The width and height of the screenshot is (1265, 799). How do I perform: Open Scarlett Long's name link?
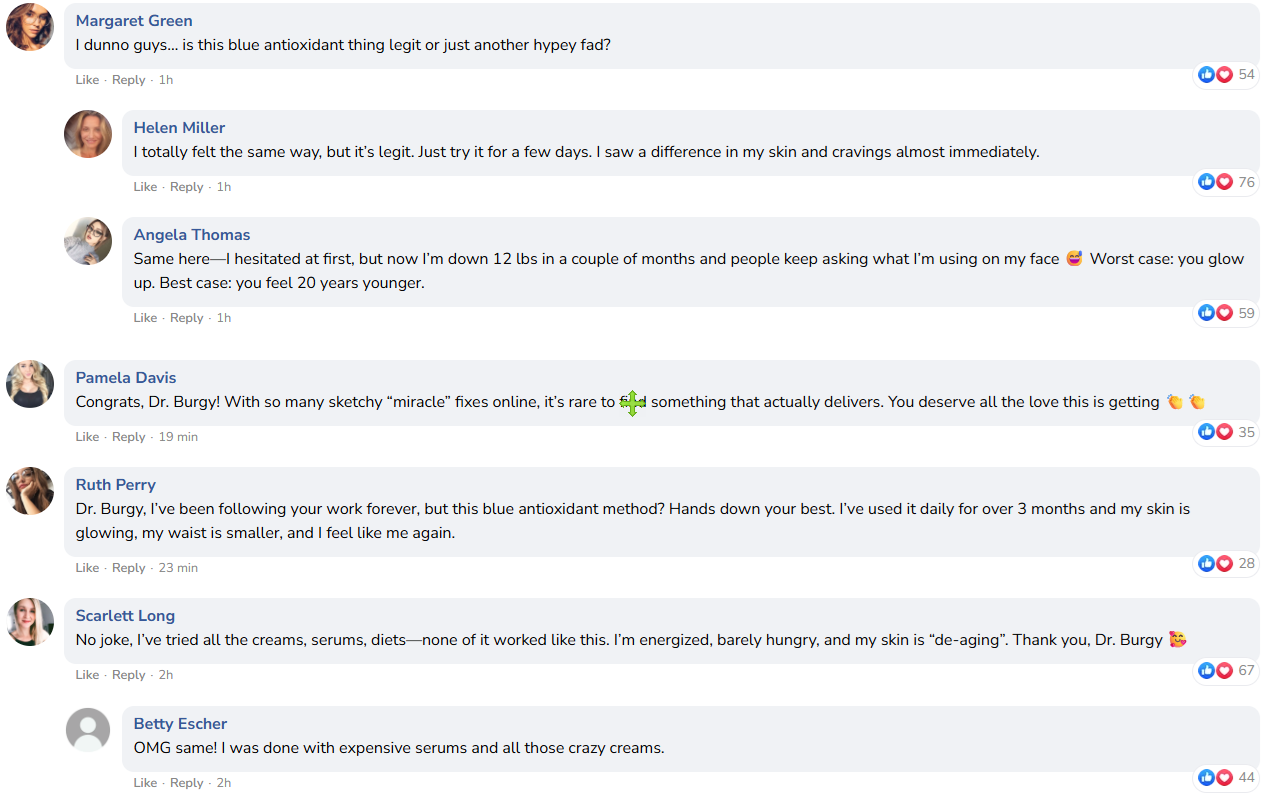[x=125, y=616]
